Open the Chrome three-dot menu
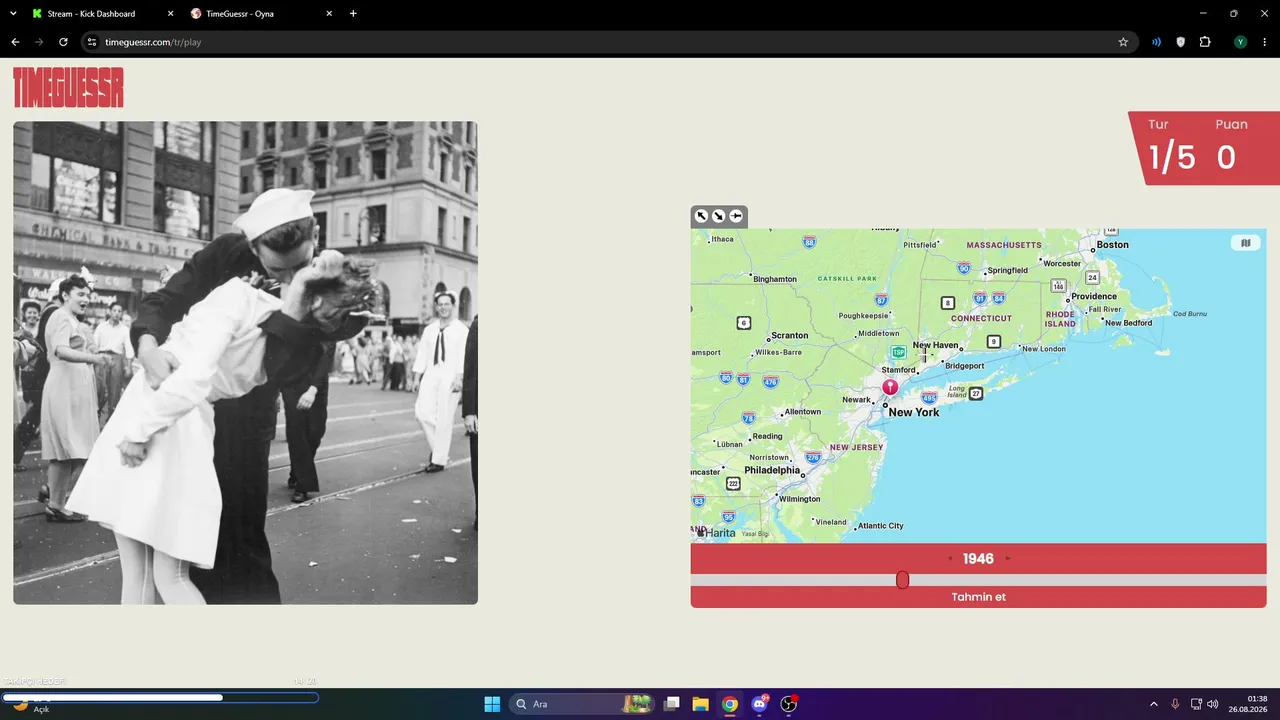This screenshot has height=720, width=1280. point(1264,42)
